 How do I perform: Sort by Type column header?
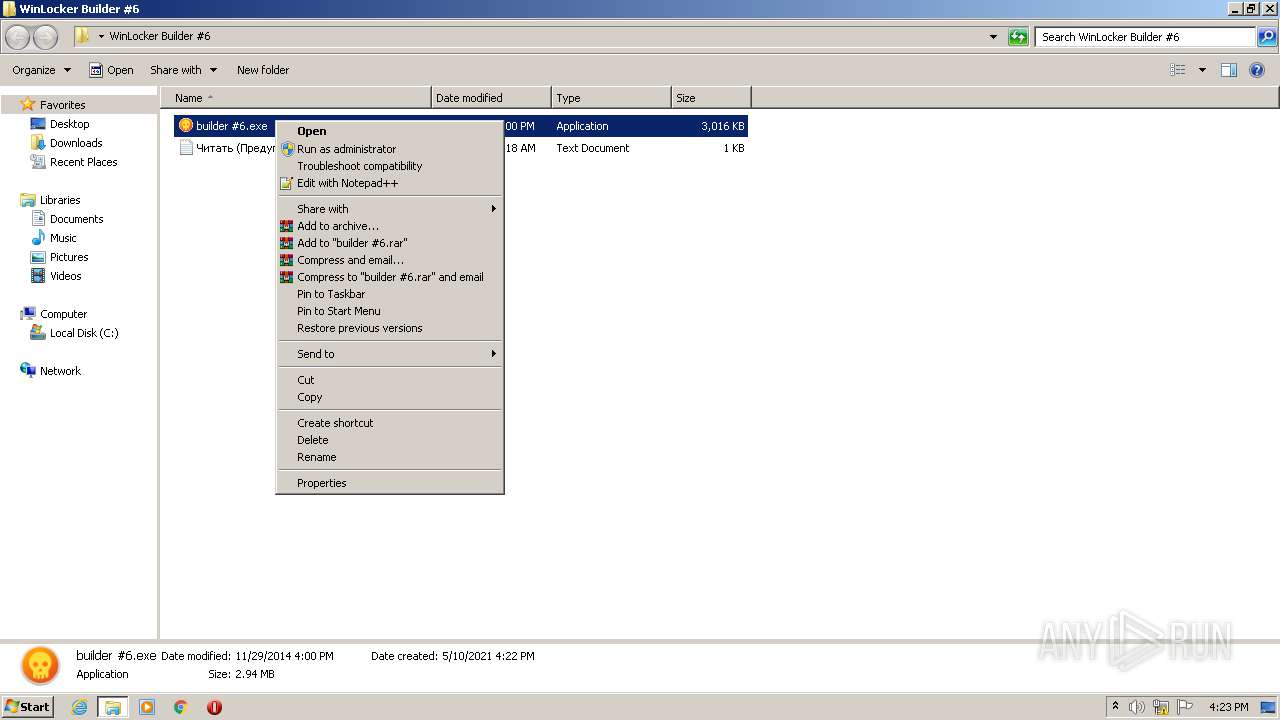(611, 98)
